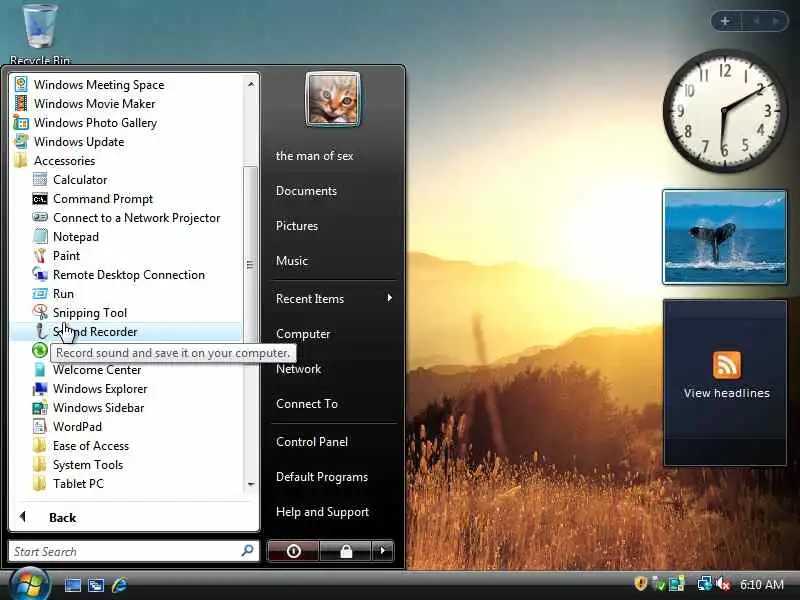Click the lock computer button
Viewport: 800px width, 600px height.
point(346,551)
